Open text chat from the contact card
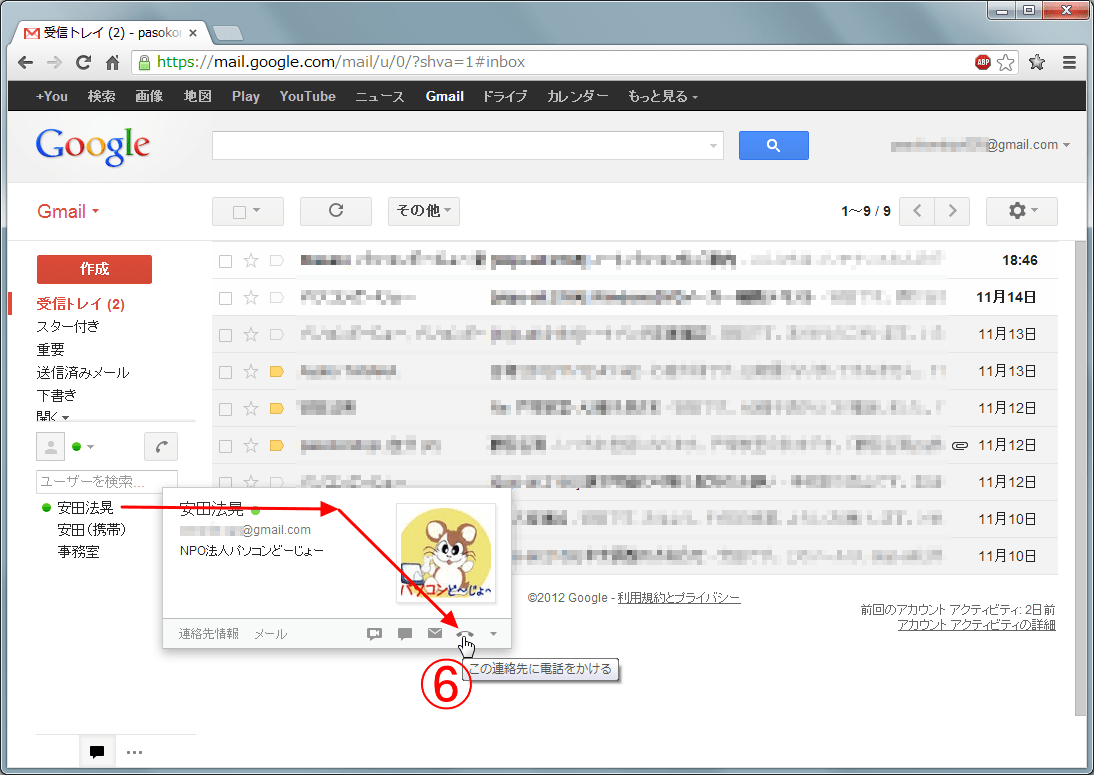This screenshot has height=775, width=1094. pyautogui.click(x=405, y=634)
